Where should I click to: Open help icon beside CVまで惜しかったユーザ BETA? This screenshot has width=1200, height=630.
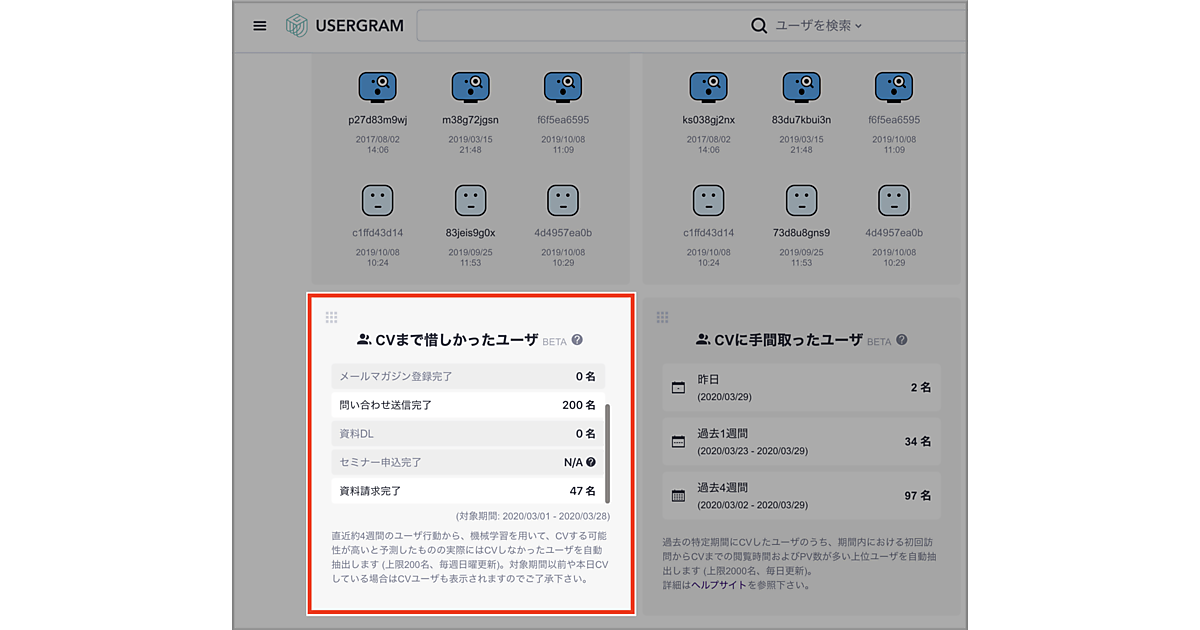click(x=577, y=340)
